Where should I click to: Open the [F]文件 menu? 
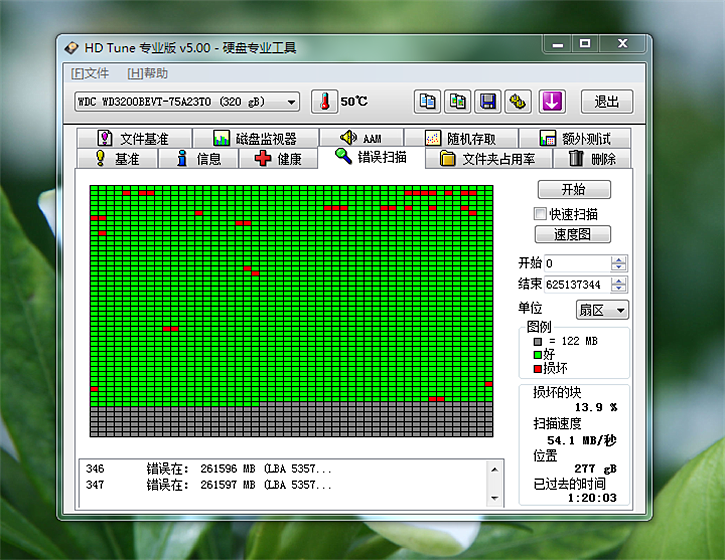click(x=90, y=73)
